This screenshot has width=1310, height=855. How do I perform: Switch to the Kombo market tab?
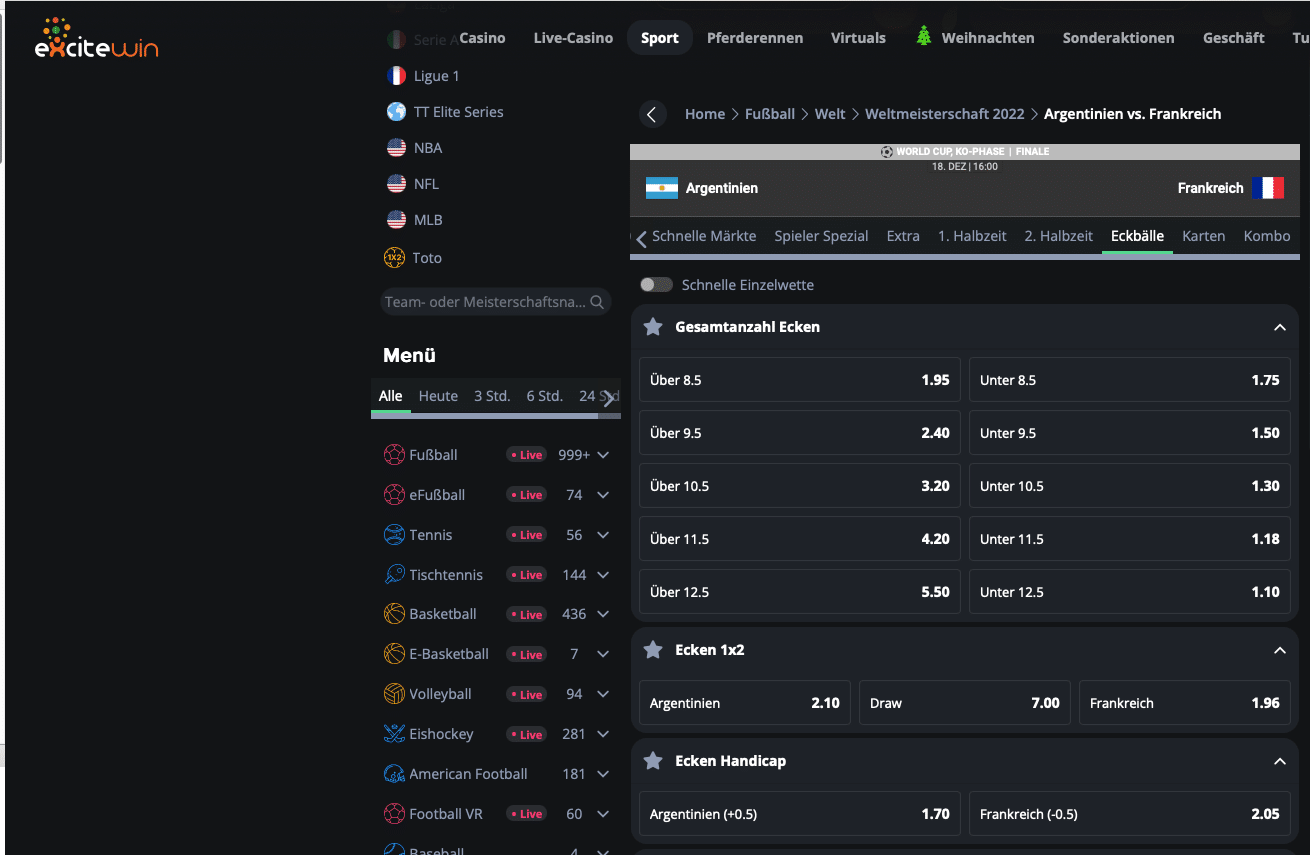point(1267,236)
